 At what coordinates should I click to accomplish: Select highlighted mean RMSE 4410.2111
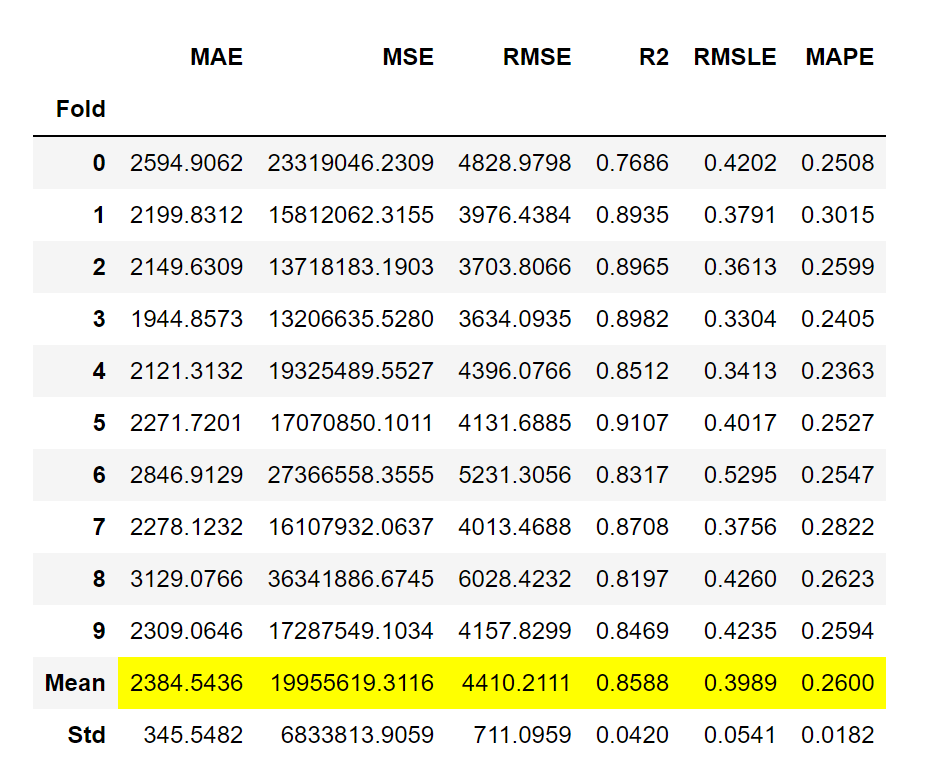coord(516,683)
